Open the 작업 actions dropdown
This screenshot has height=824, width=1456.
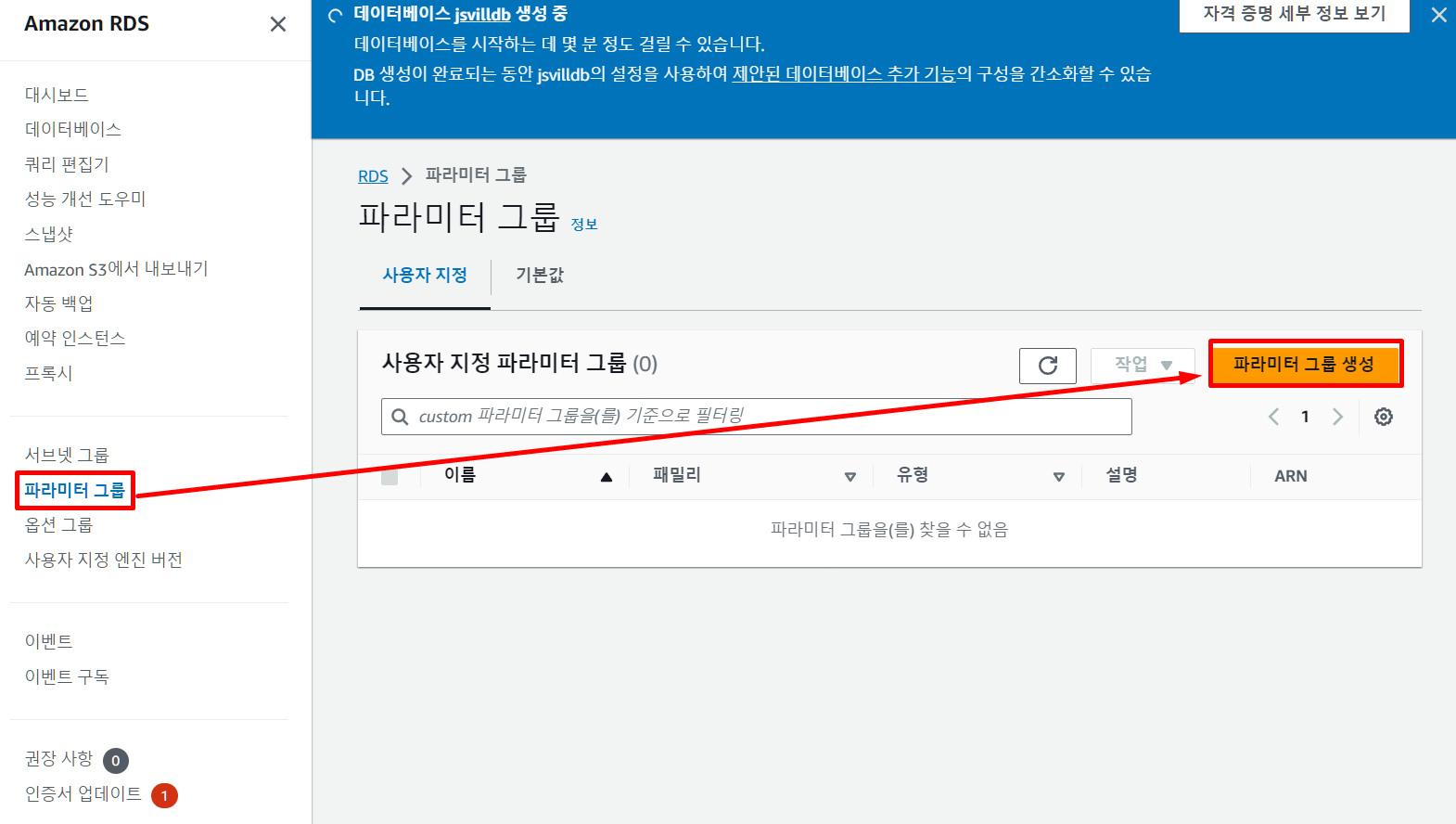click(x=1143, y=365)
